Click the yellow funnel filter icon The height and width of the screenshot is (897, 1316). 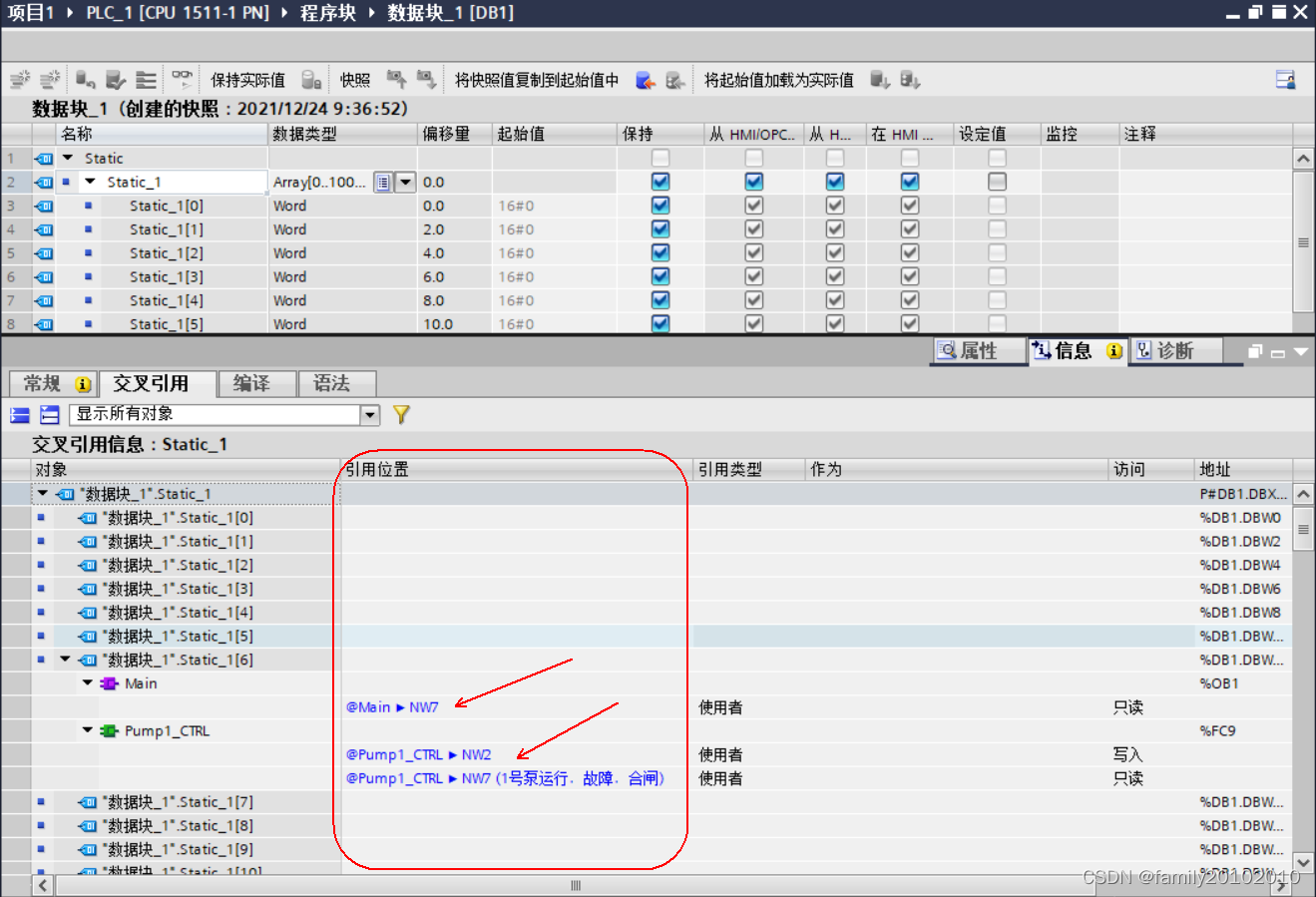click(401, 414)
